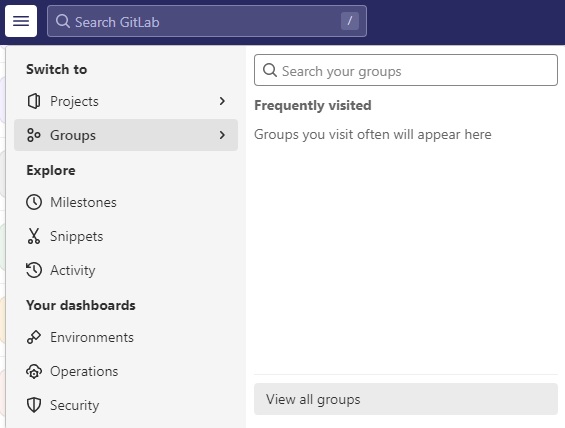Screen dimensions: 565x428
Task: Click the Activity history icon
Action: (34, 270)
